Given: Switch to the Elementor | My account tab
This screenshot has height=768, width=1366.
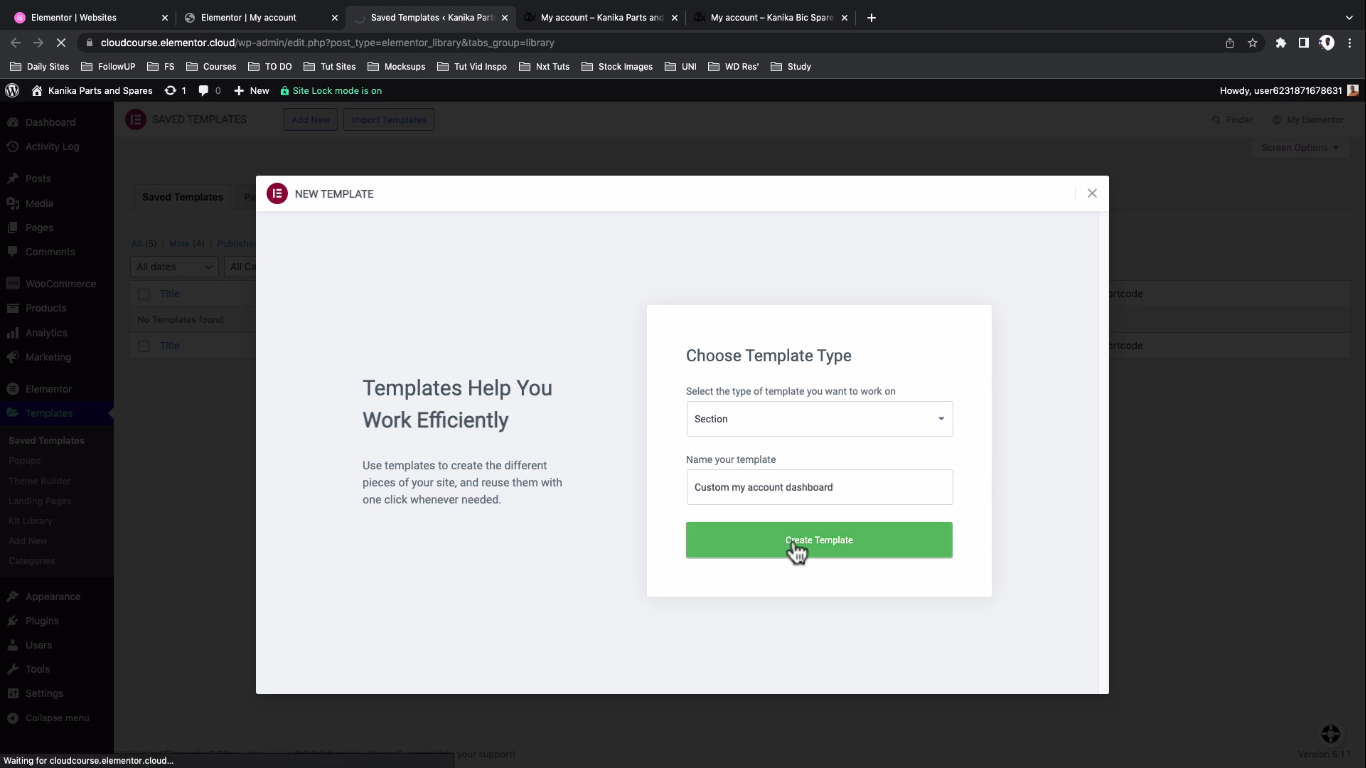Looking at the screenshot, I should point(261,17).
